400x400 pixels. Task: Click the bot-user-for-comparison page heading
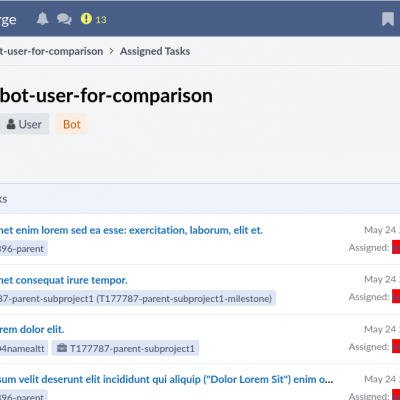(x=106, y=96)
